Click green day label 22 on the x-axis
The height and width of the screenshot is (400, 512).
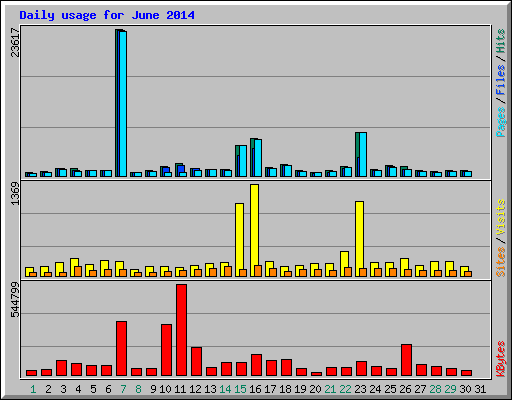[x=345, y=389]
